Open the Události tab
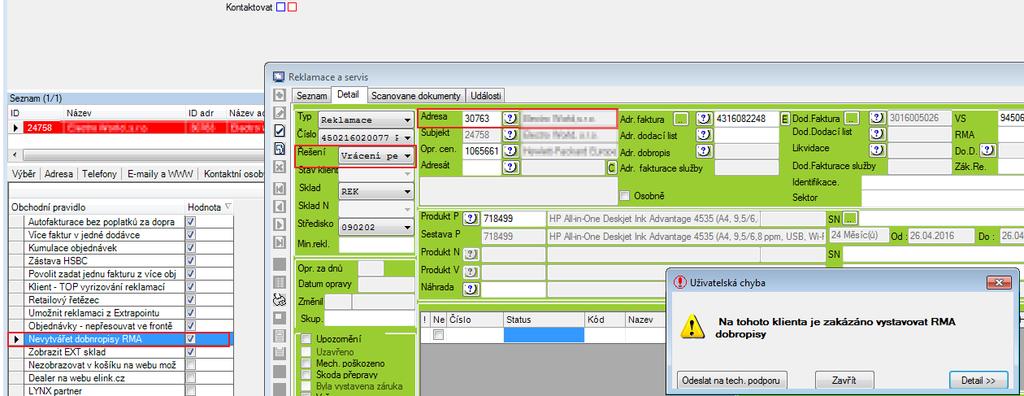 click(x=485, y=95)
